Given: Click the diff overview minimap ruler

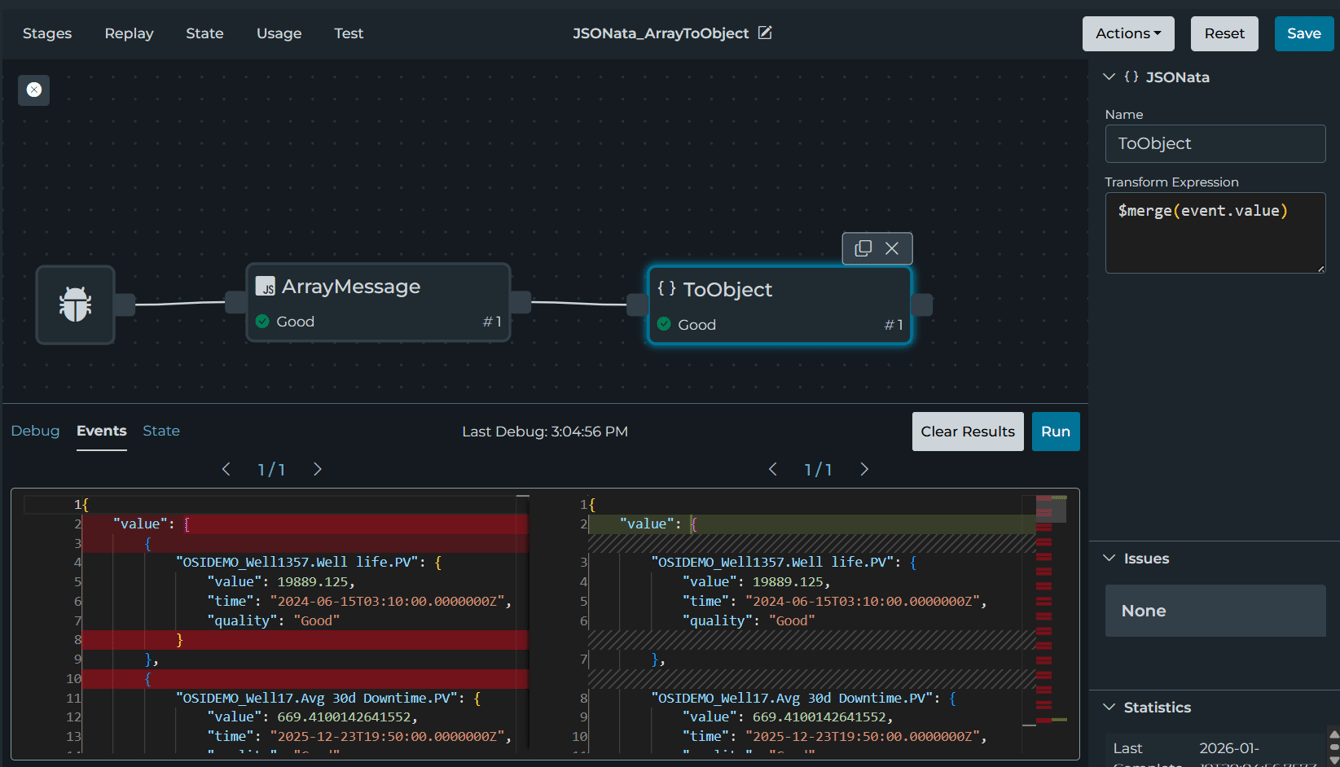Looking at the screenshot, I should [1050, 610].
